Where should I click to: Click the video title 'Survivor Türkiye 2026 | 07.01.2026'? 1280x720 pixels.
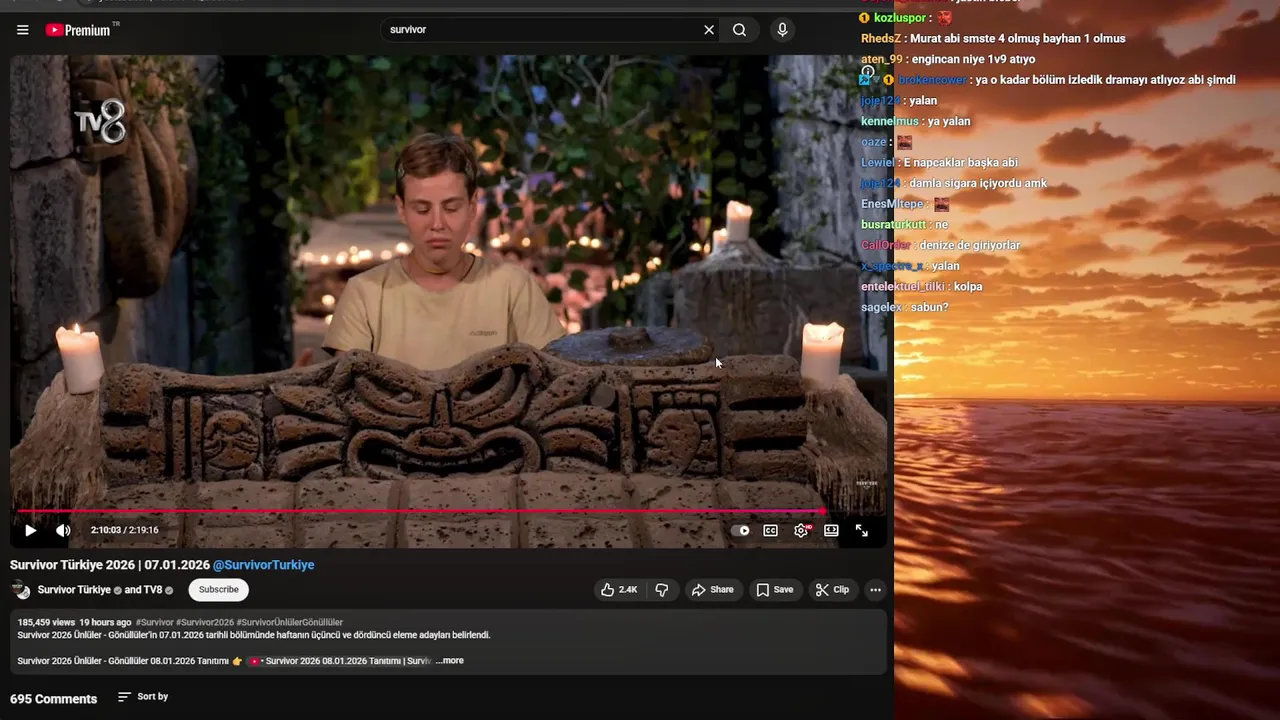(x=109, y=565)
